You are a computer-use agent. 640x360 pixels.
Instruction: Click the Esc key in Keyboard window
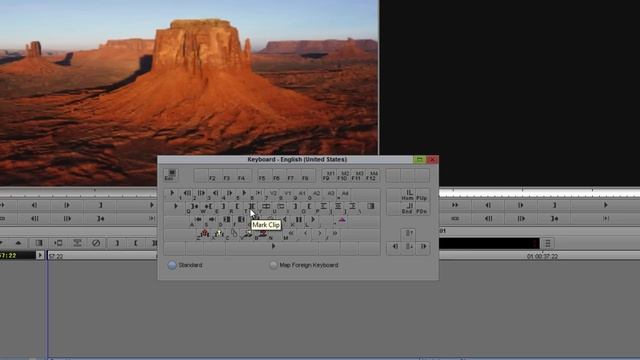click(x=171, y=175)
